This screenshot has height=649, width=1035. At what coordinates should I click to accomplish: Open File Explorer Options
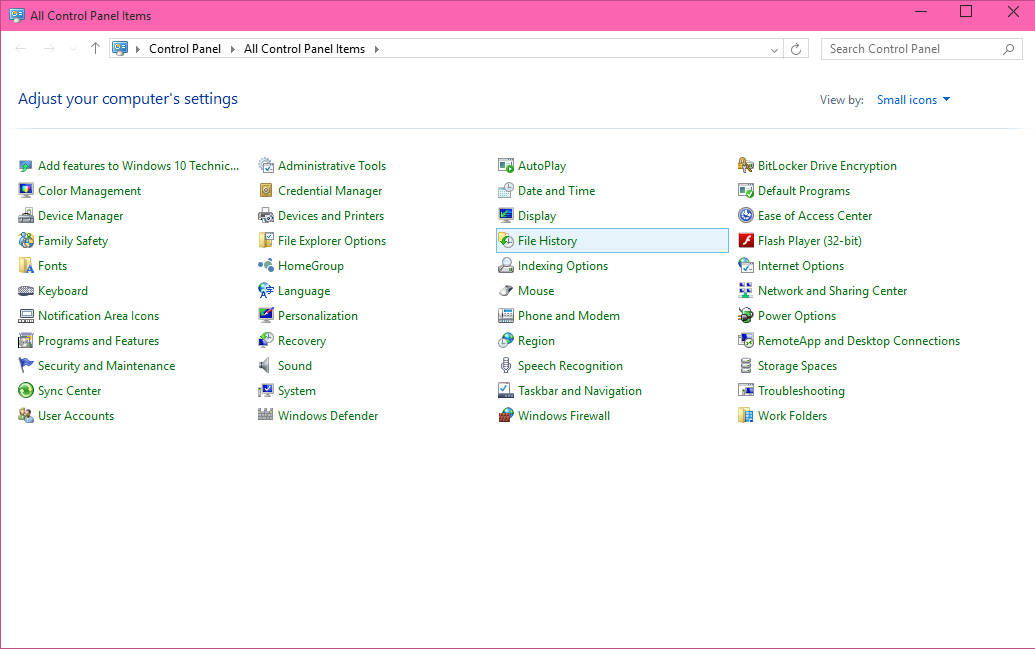(331, 241)
